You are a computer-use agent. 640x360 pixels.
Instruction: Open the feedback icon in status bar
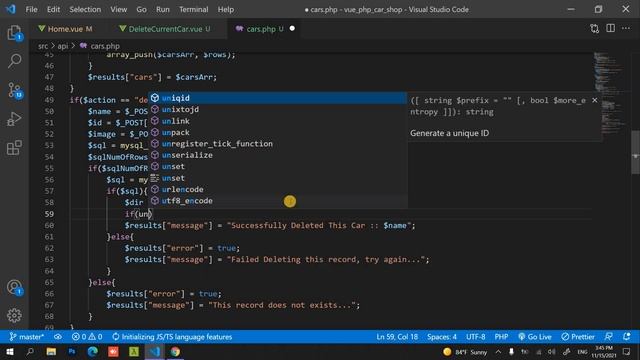[x=609, y=337]
